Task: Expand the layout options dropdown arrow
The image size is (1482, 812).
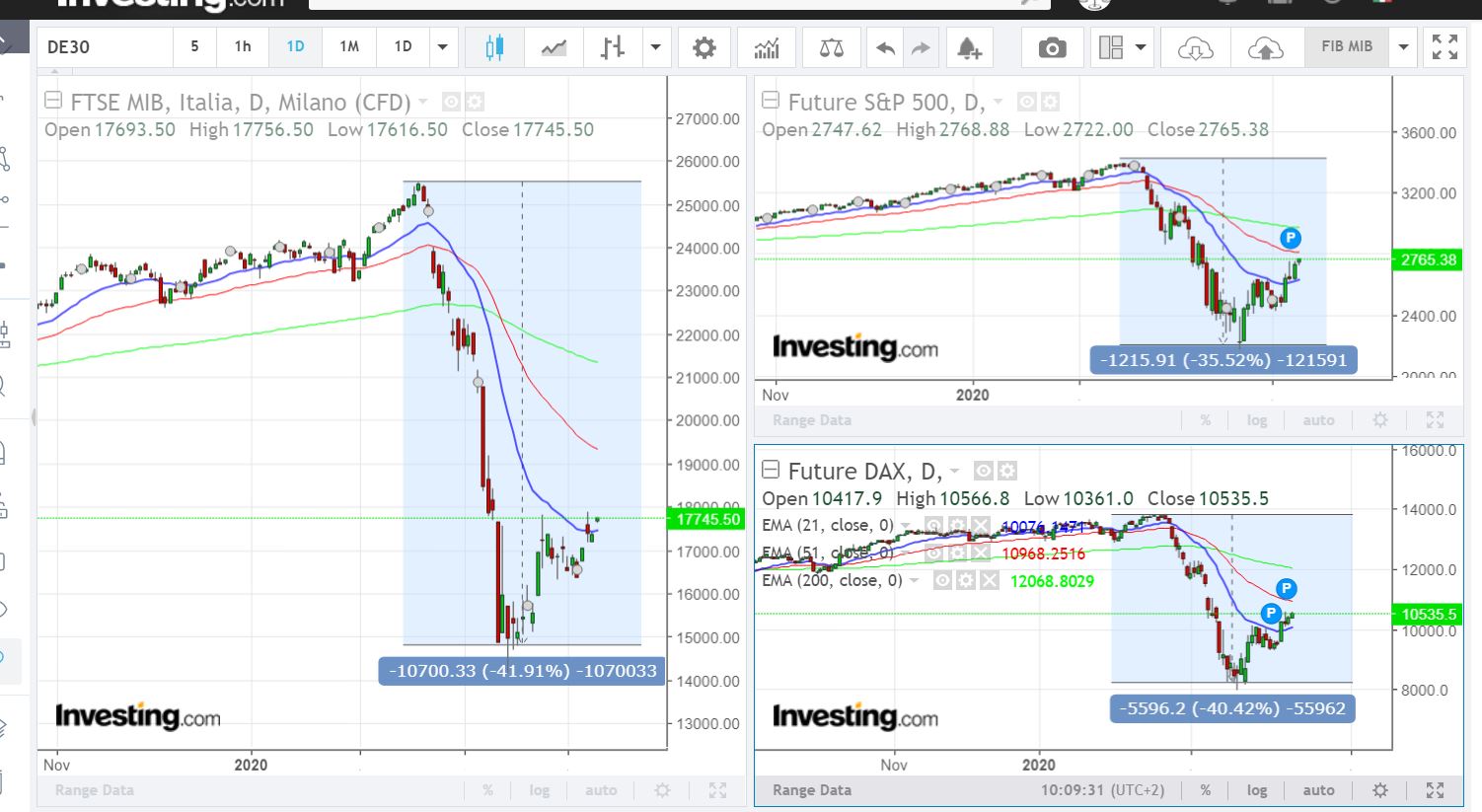Action: point(1142,47)
